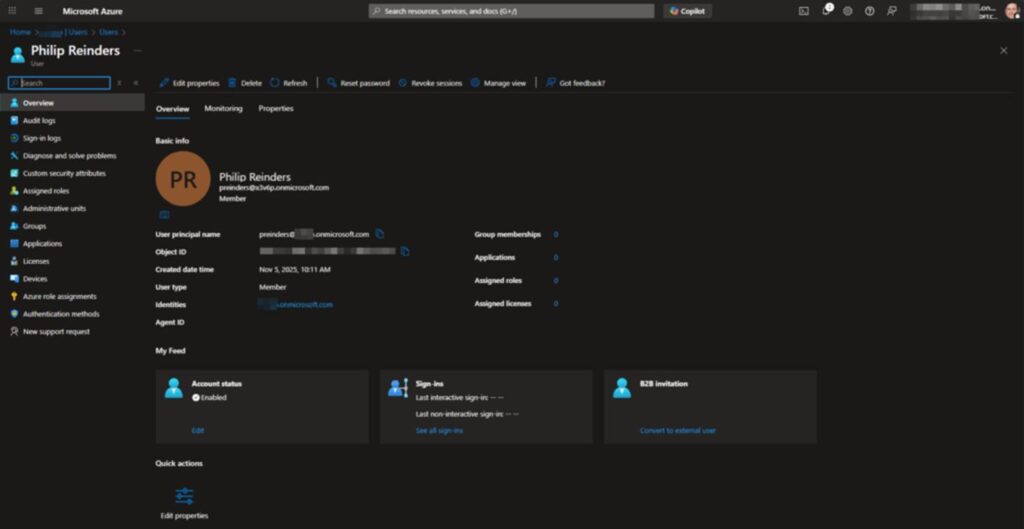Click Refresh in the toolbar
This screenshot has height=529, width=1024.
(289, 83)
